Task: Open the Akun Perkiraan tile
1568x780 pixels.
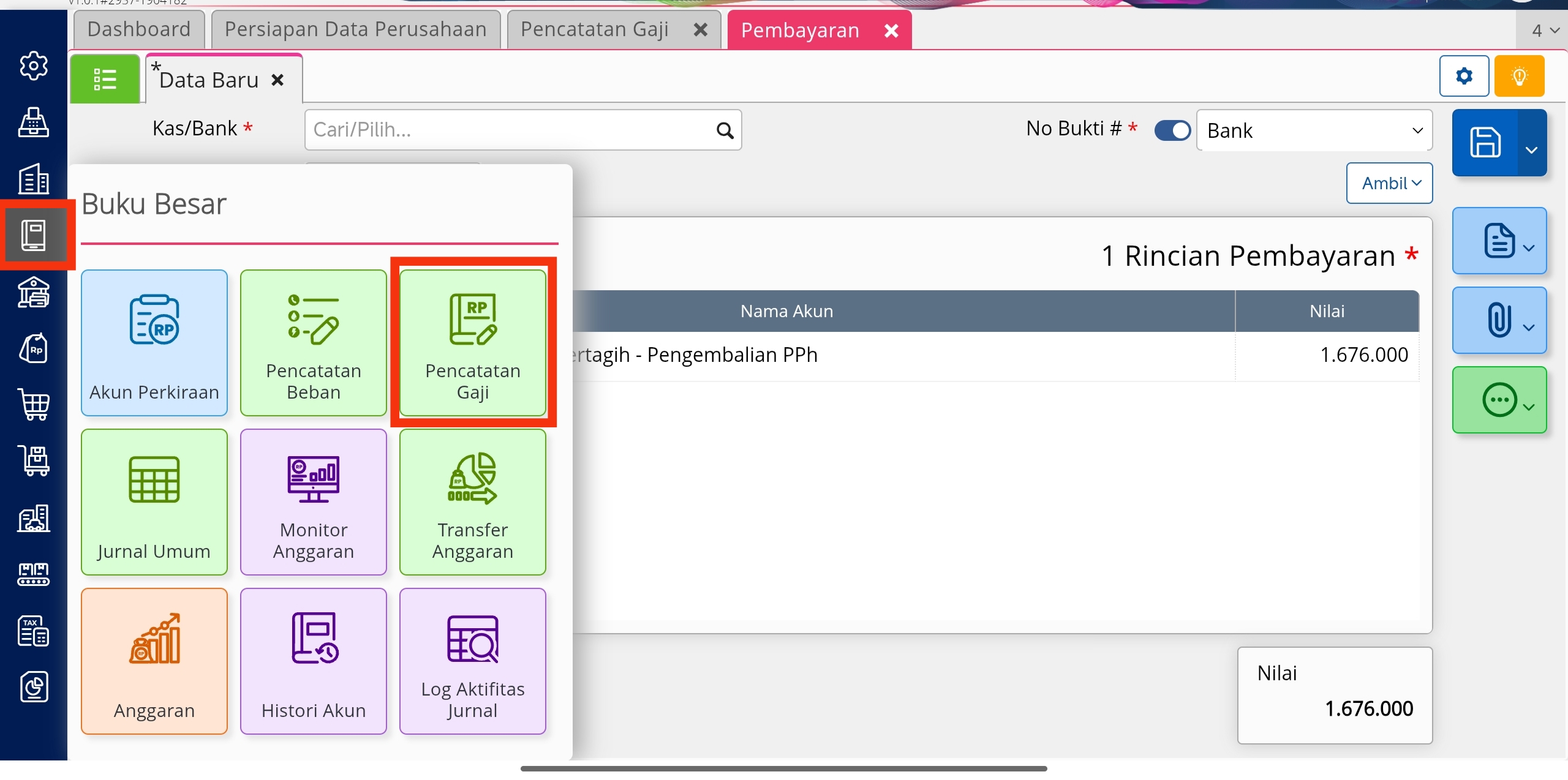Action: tap(154, 343)
